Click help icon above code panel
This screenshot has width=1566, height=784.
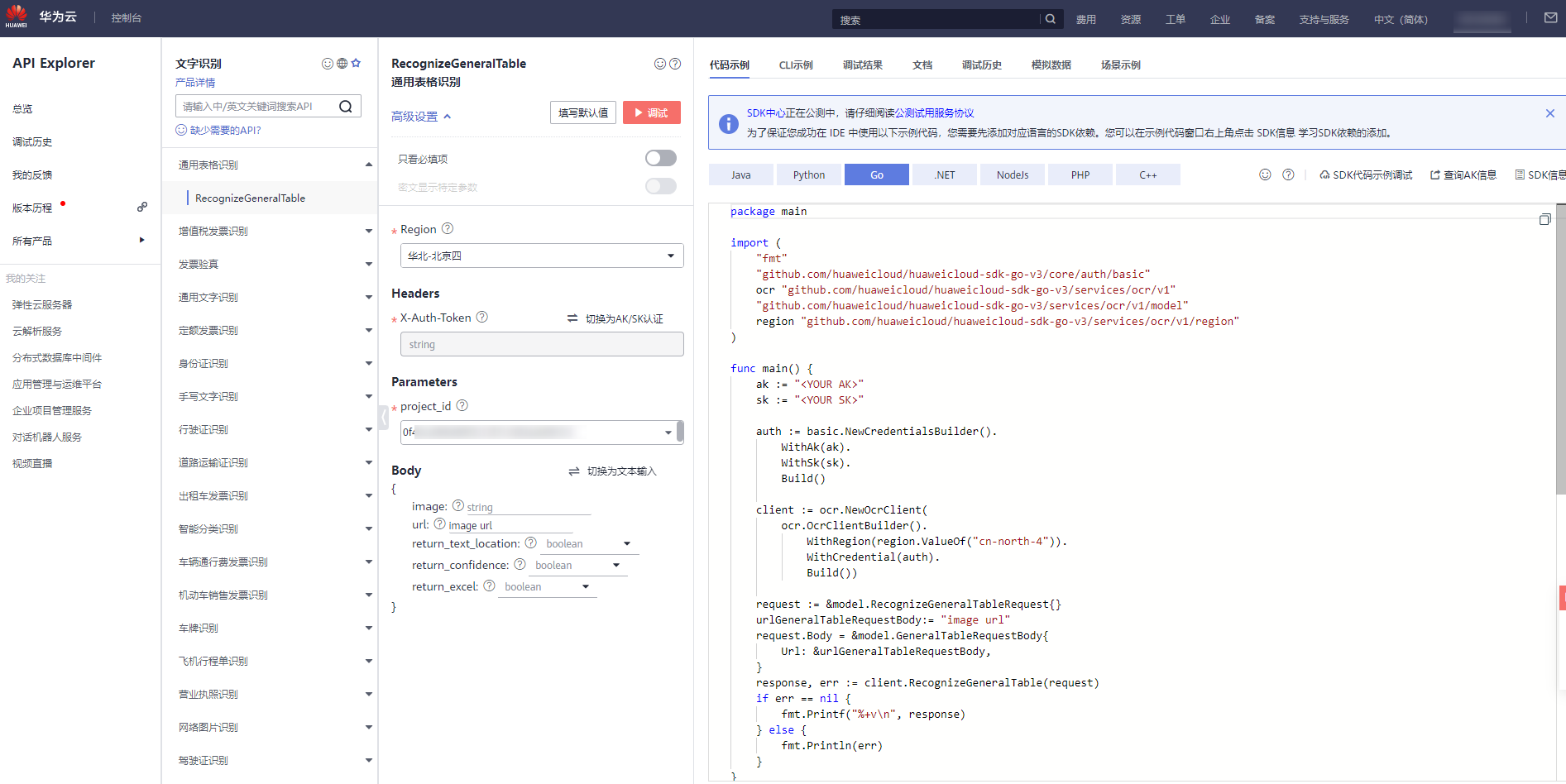pos(1288,174)
